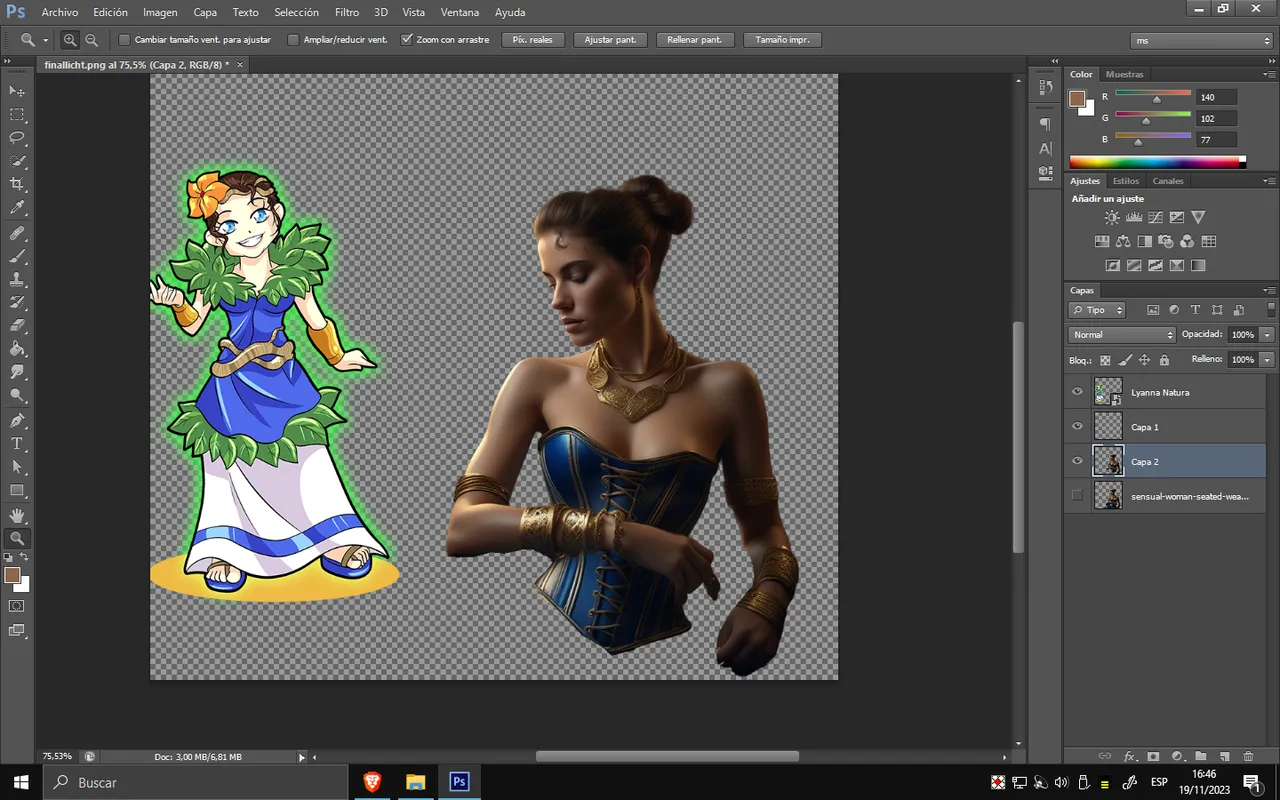Show the sensual-woman-seated layer
The height and width of the screenshot is (800, 1280).
pyautogui.click(x=1077, y=496)
